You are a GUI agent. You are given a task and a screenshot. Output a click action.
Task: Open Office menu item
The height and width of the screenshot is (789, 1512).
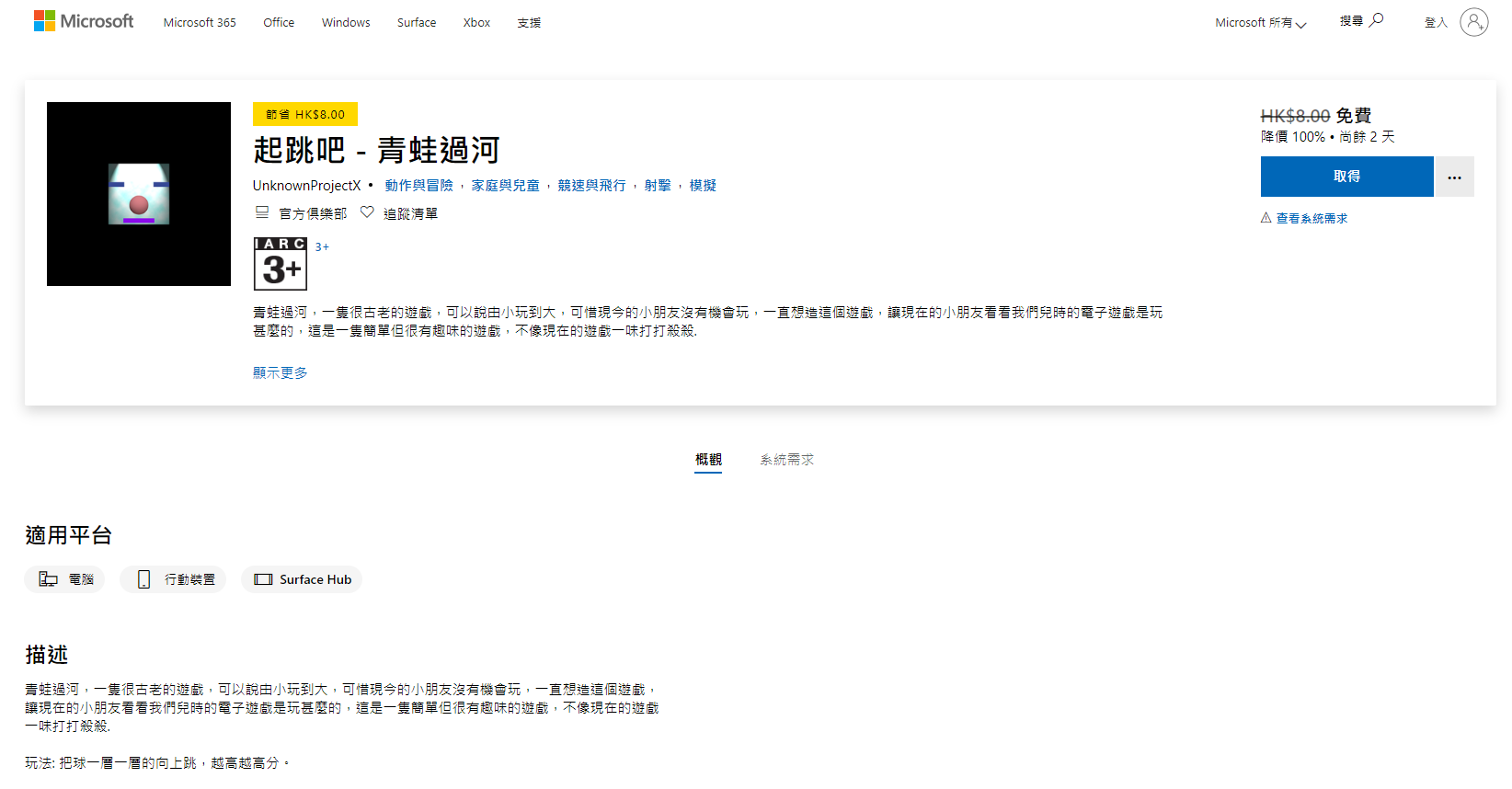pyautogui.click(x=279, y=22)
